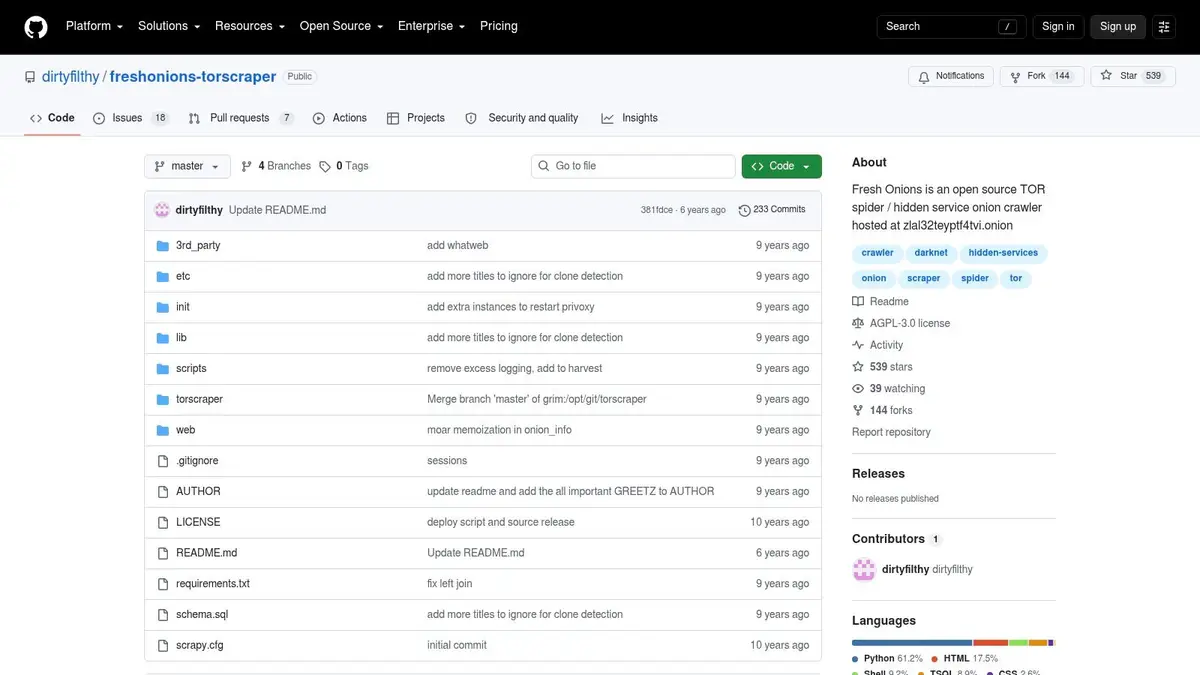This screenshot has width=1200, height=675.
Task: Click the README.md file icon
Action: click(163, 553)
